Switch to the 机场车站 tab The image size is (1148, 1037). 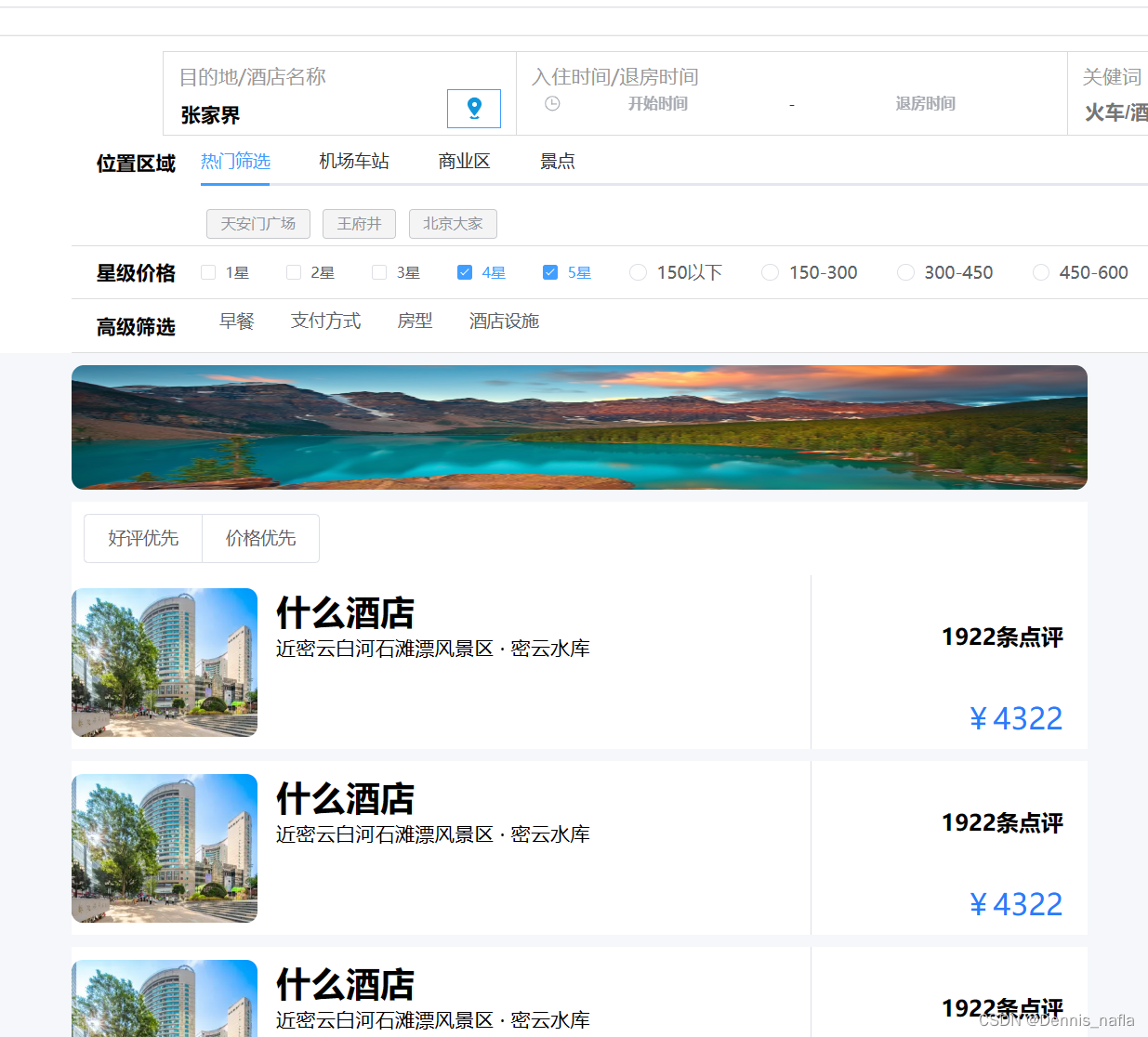click(x=353, y=161)
